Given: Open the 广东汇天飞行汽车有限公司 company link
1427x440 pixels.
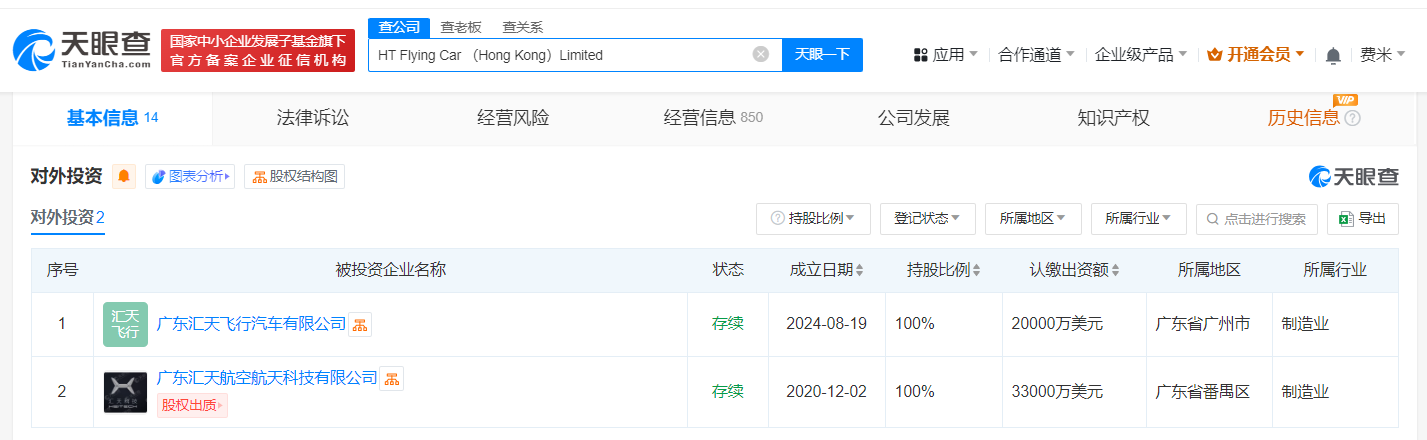Looking at the screenshot, I should pos(251,324).
